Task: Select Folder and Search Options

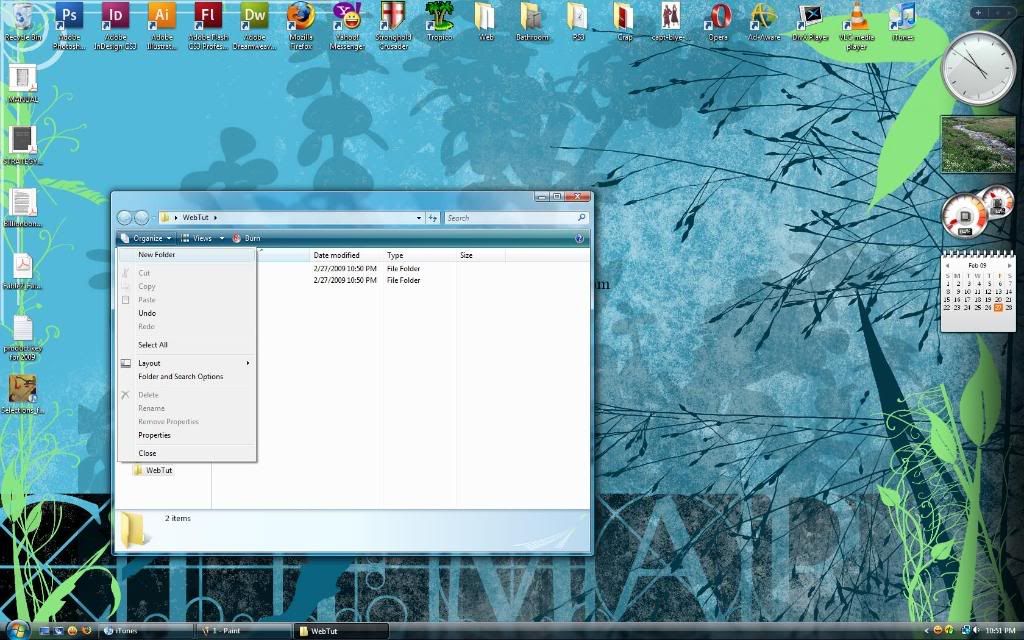Action: (x=180, y=377)
